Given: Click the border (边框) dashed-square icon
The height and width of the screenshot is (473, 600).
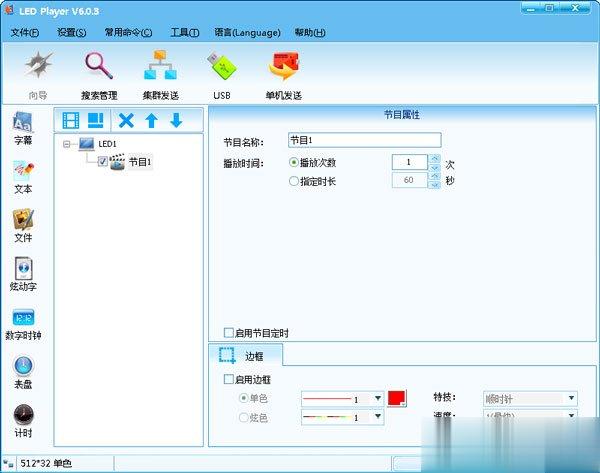Looking at the screenshot, I should (227, 356).
